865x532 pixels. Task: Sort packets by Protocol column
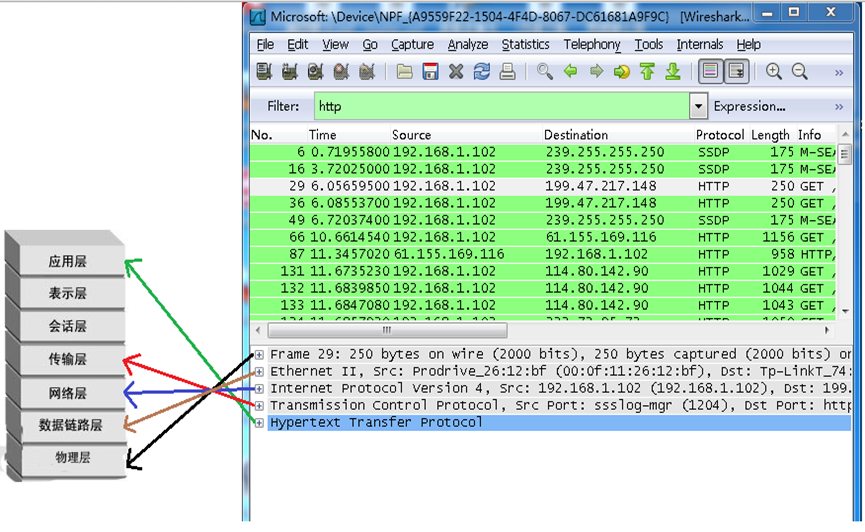(720, 135)
